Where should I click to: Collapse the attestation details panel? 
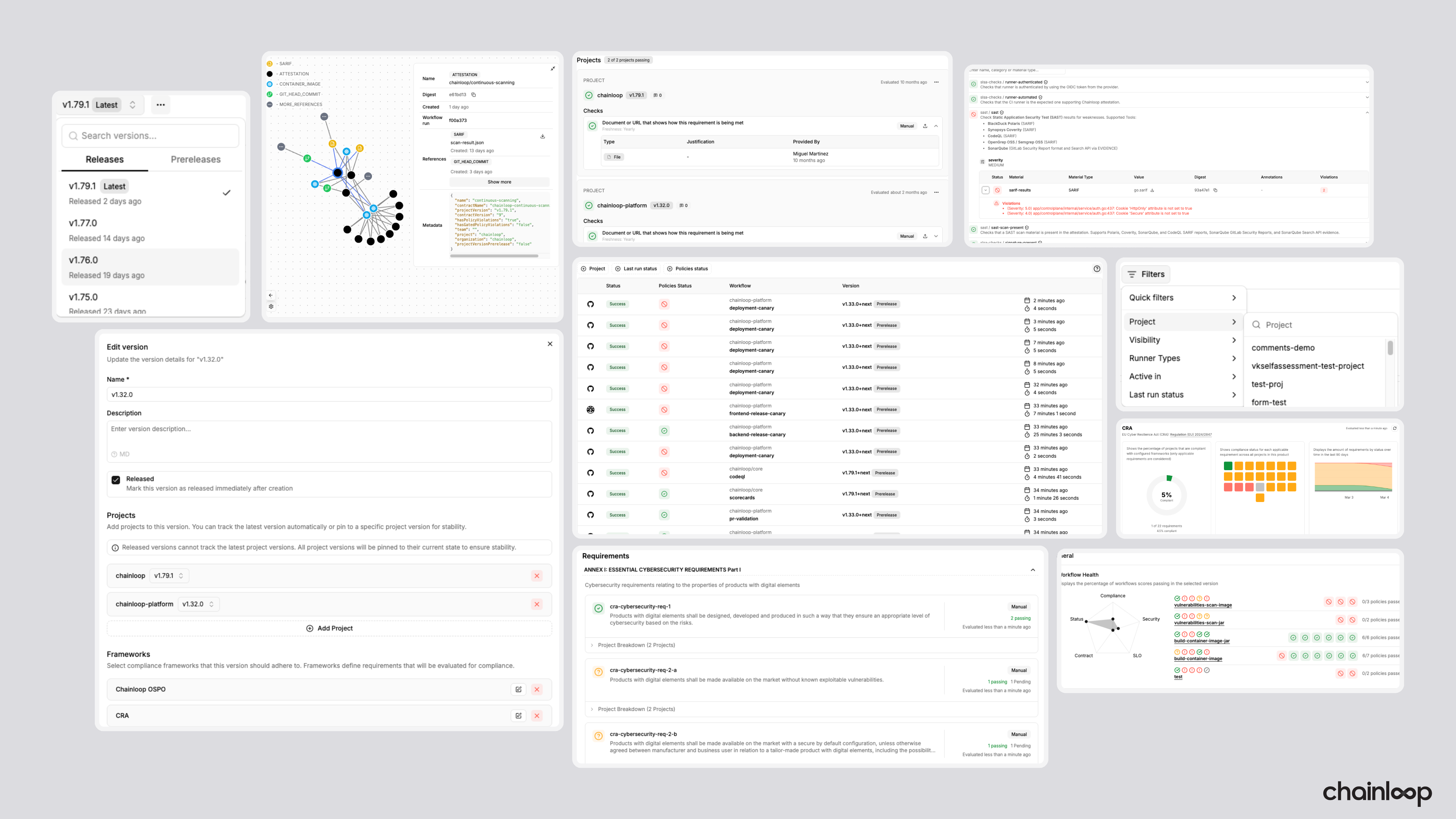coord(552,68)
